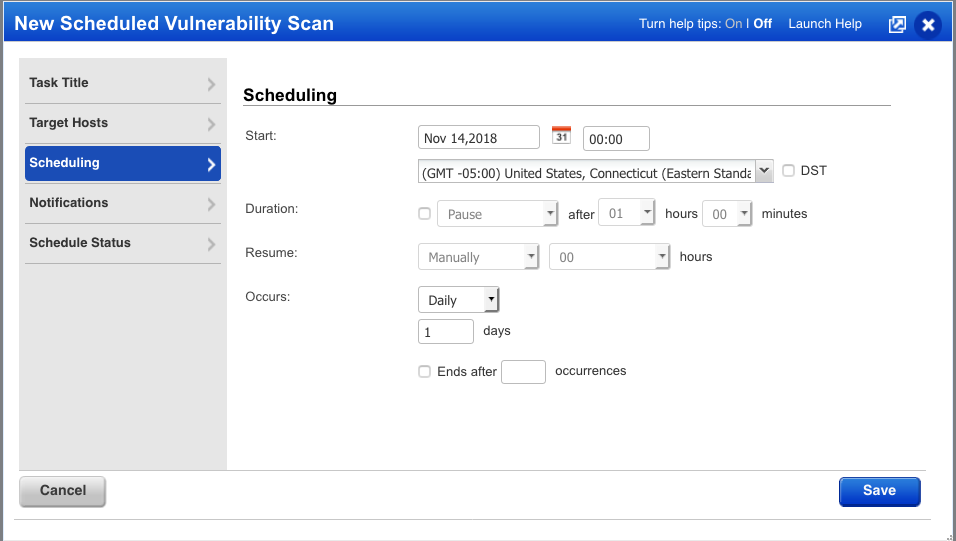Tick the Duration checkbox
Viewport: 956px width, 541px height.
(424, 213)
